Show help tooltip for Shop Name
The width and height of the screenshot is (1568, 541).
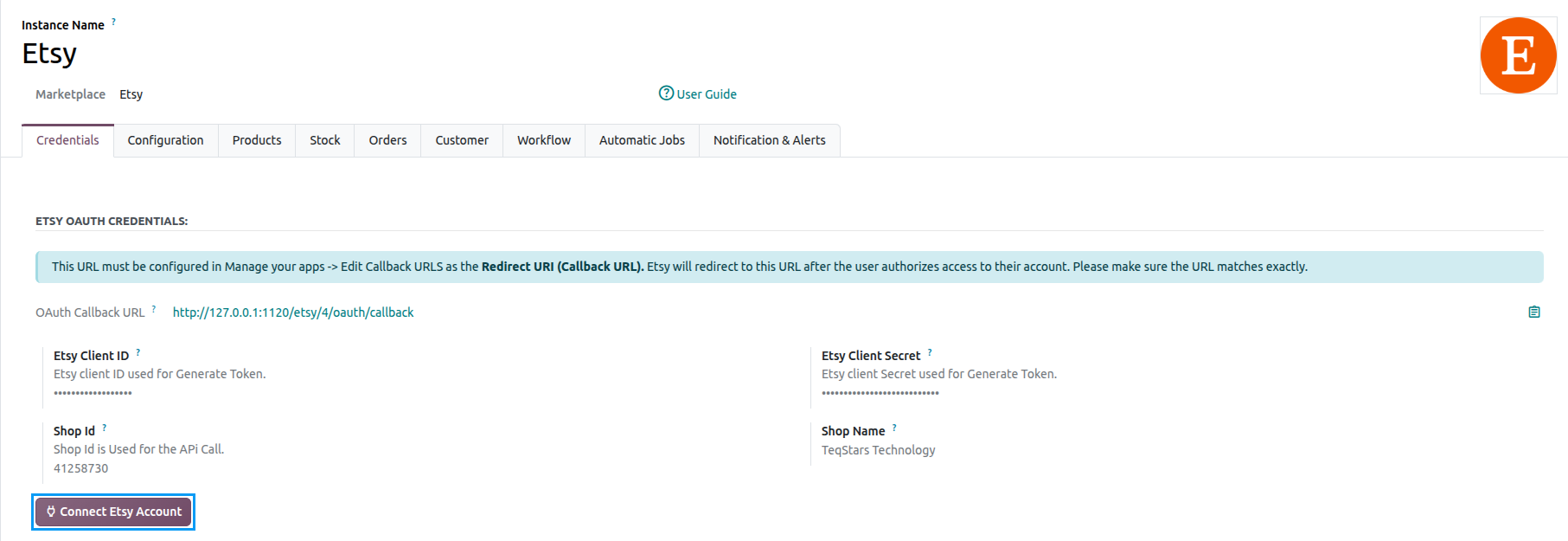[894, 428]
